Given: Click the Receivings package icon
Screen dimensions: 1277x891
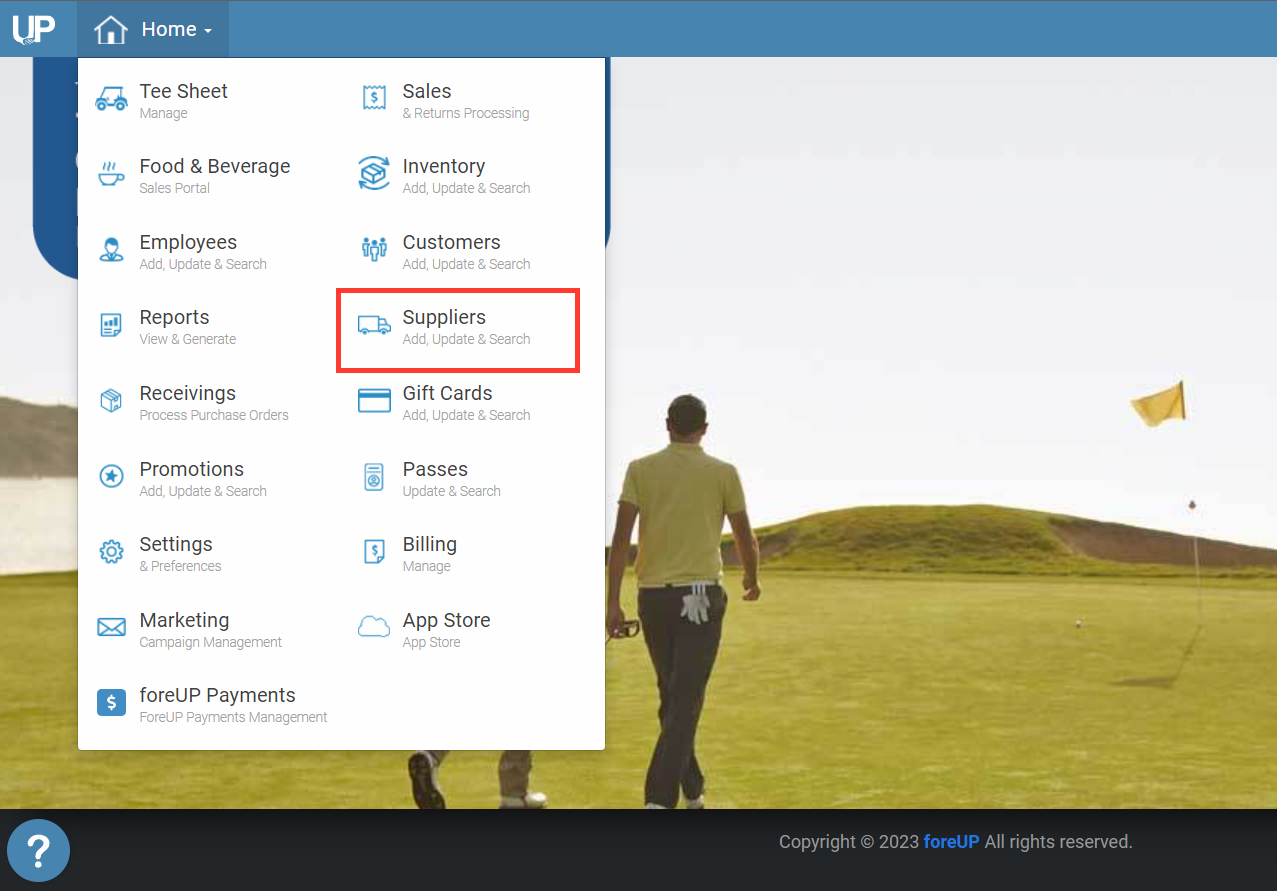Looking at the screenshot, I should pos(111,401).
